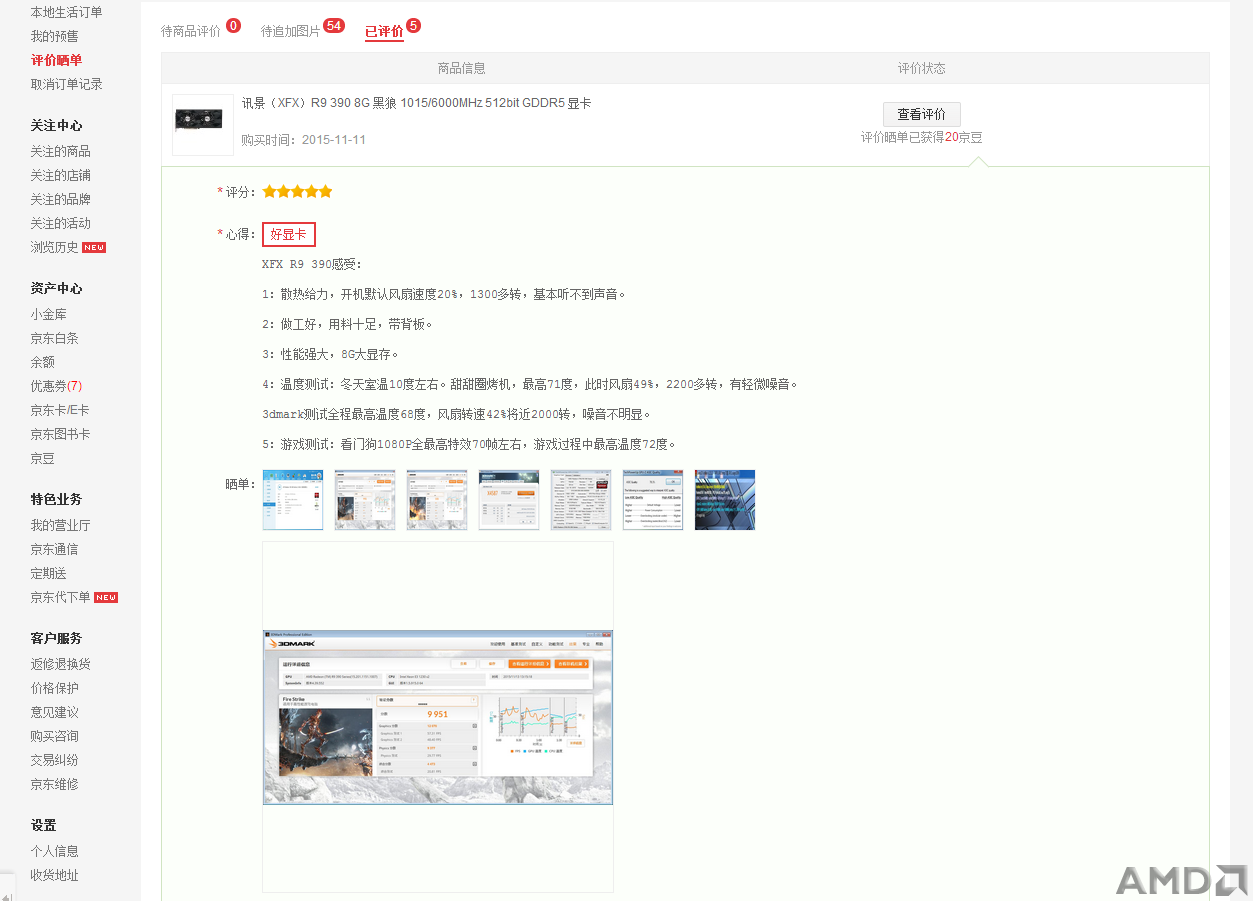This screenshot has width=1253, height=901.
Task: Open 意见建议 link
Action: 54,712
